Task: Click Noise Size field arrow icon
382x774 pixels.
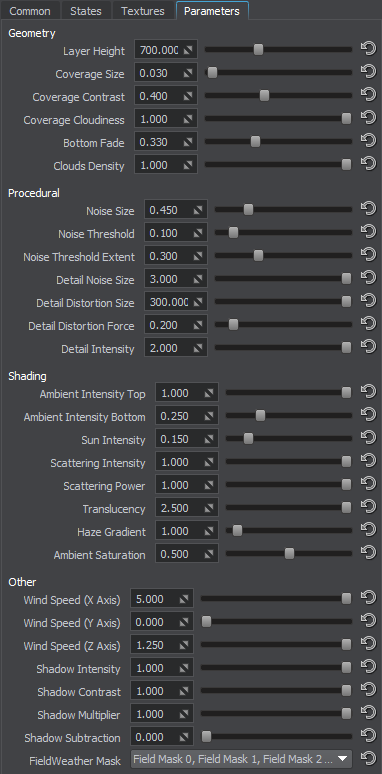Action: (x=198, y=210)
